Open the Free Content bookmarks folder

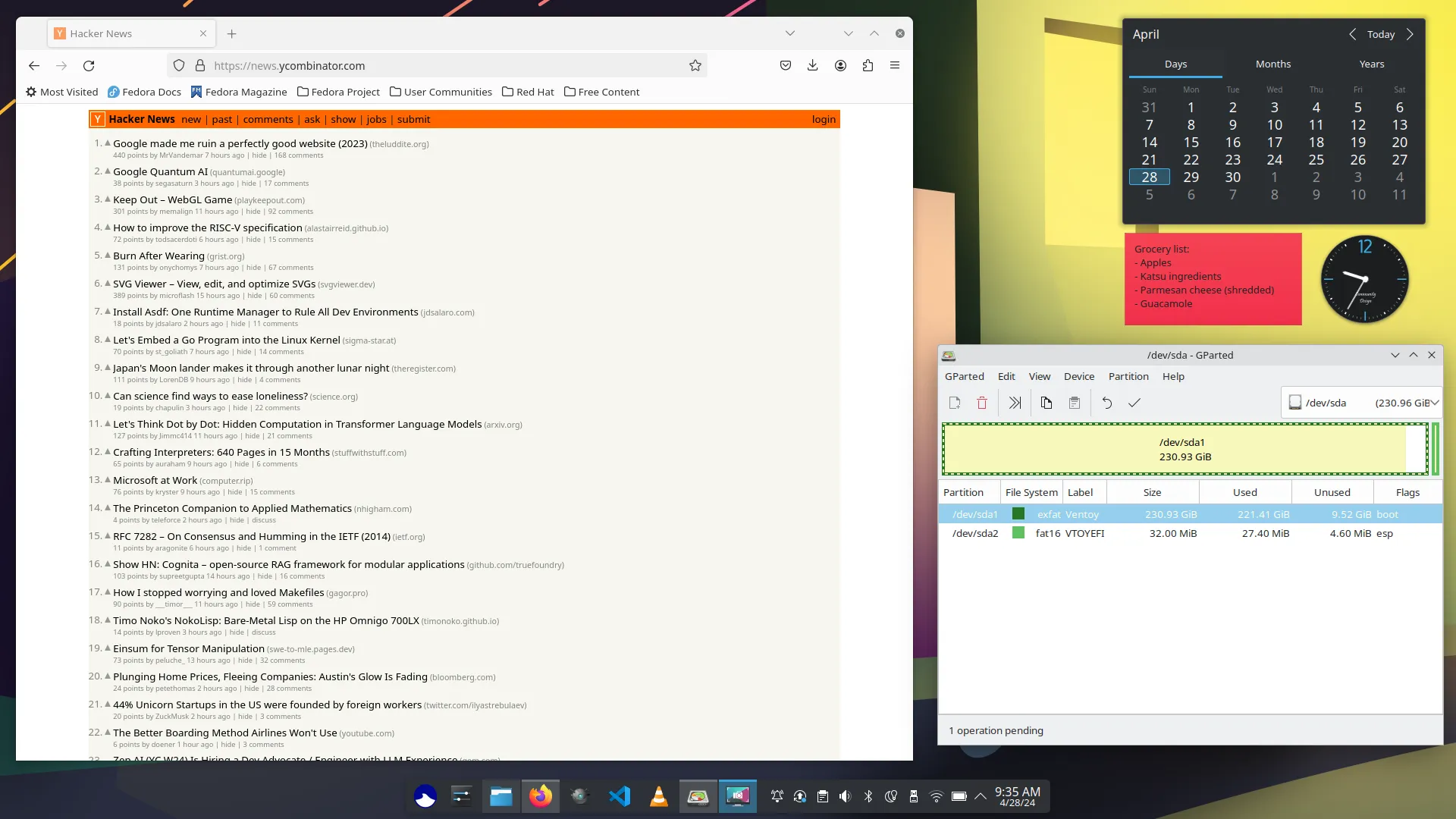click(602, 92)
